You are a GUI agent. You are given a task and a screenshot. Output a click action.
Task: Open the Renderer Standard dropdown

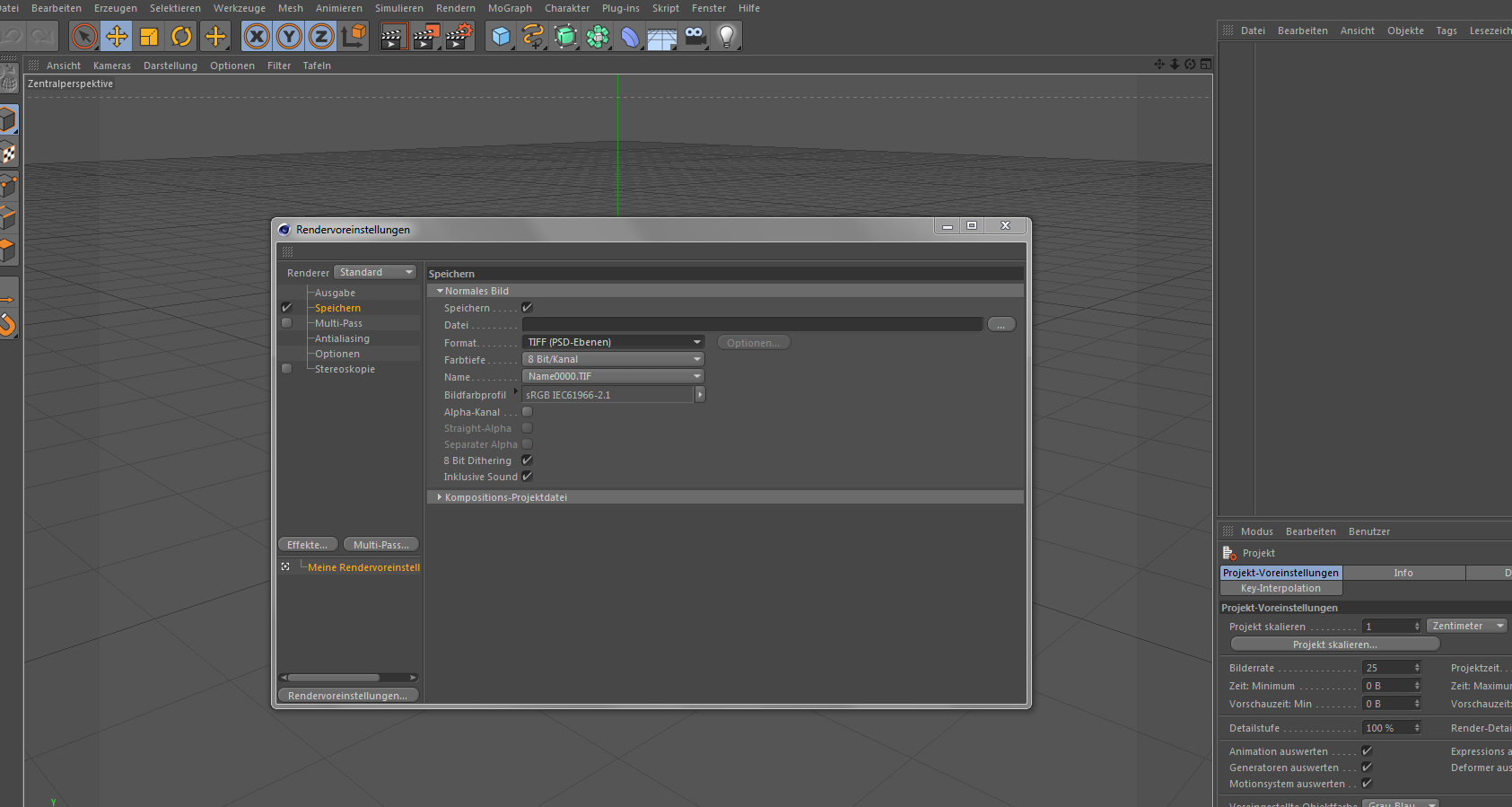pos(375,272)
